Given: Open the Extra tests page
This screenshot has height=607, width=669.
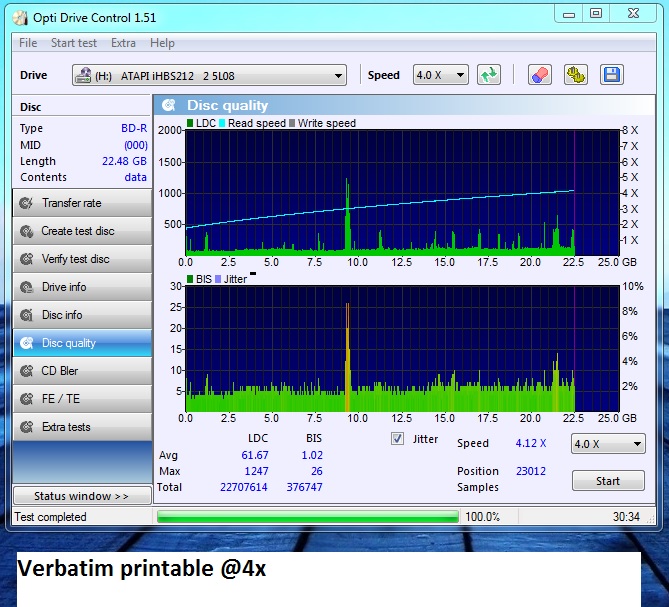Looking at the screenshot, I should tap(82, 427).
